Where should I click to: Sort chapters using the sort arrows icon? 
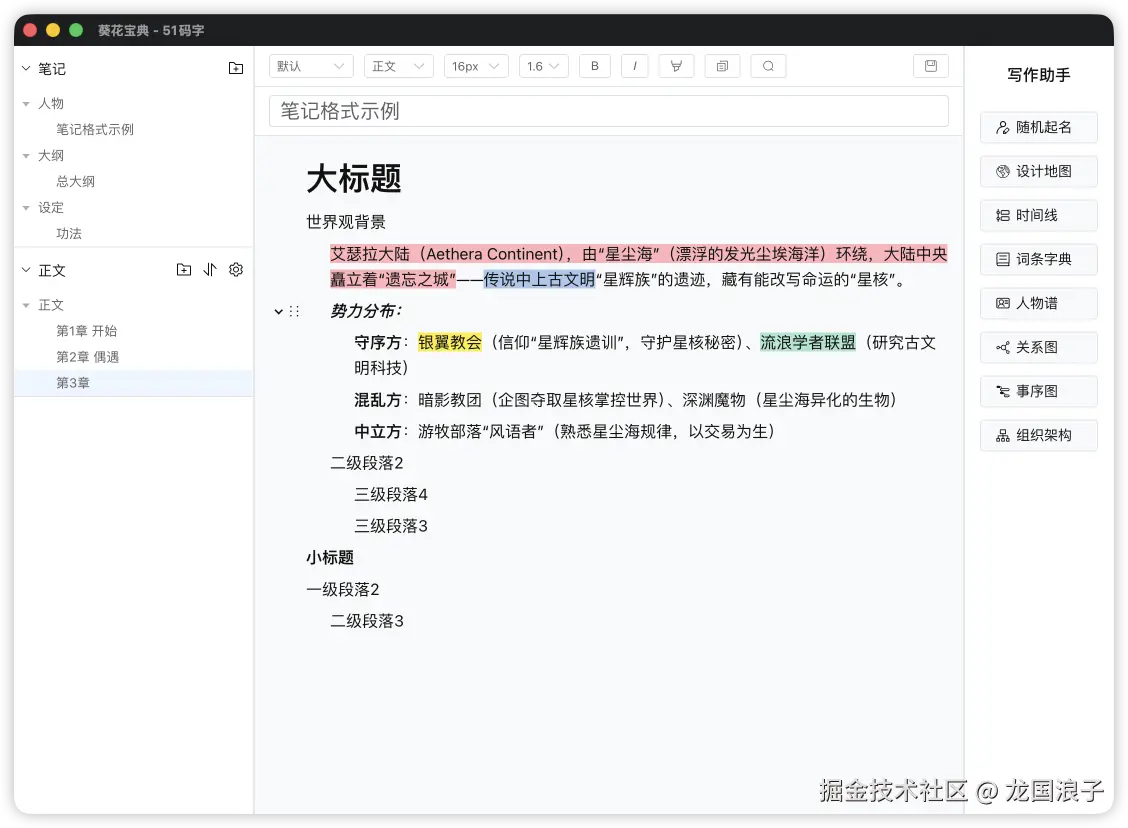point(210,269)
